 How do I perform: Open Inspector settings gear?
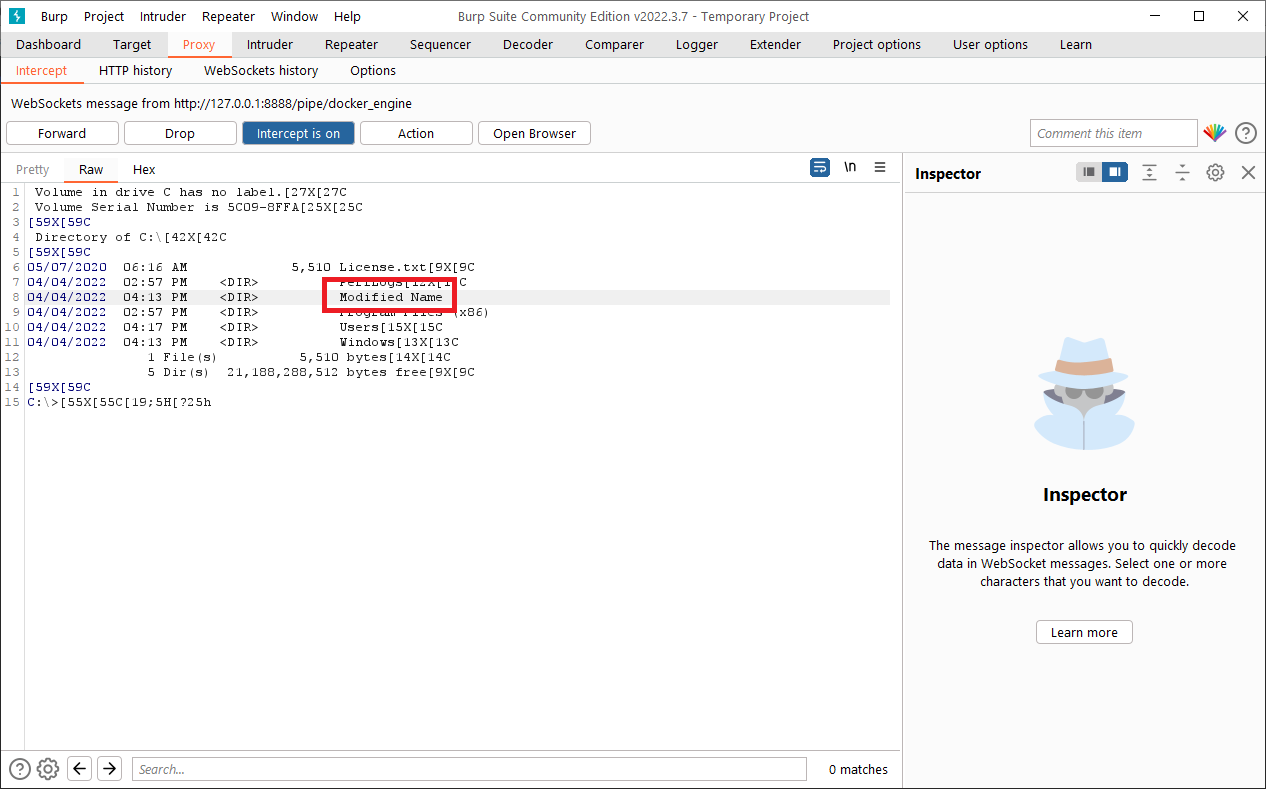1215,172
